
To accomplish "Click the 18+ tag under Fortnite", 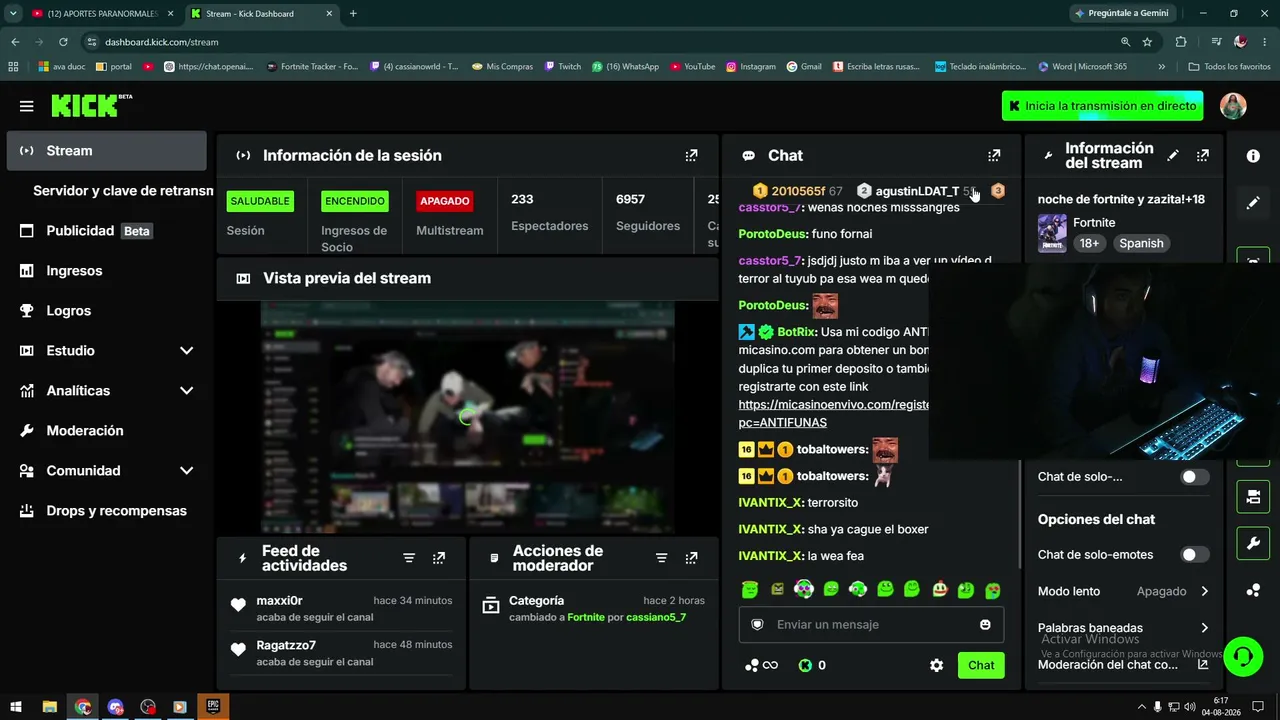I will (x=1089, y=243).
